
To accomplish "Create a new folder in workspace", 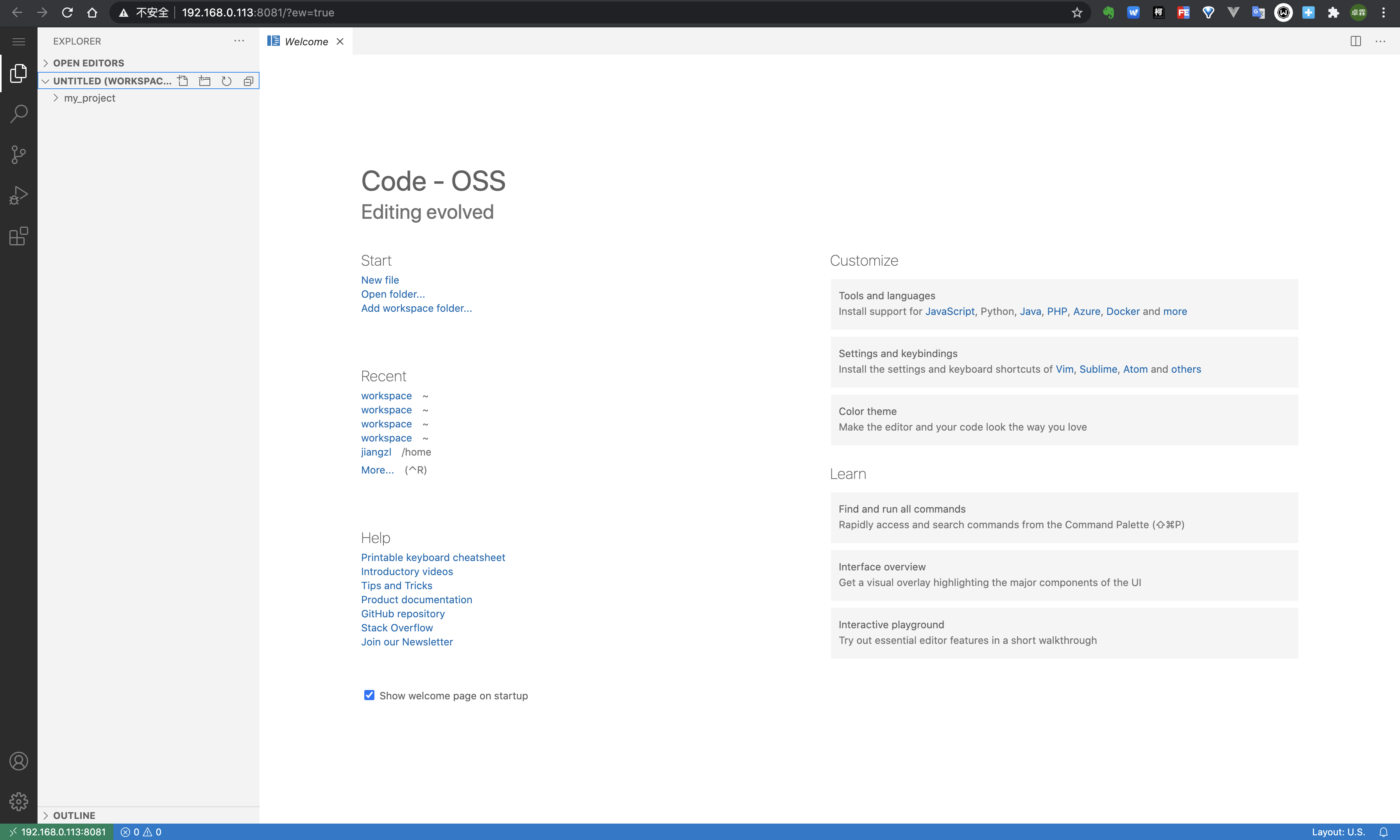I will click(205, 81).
